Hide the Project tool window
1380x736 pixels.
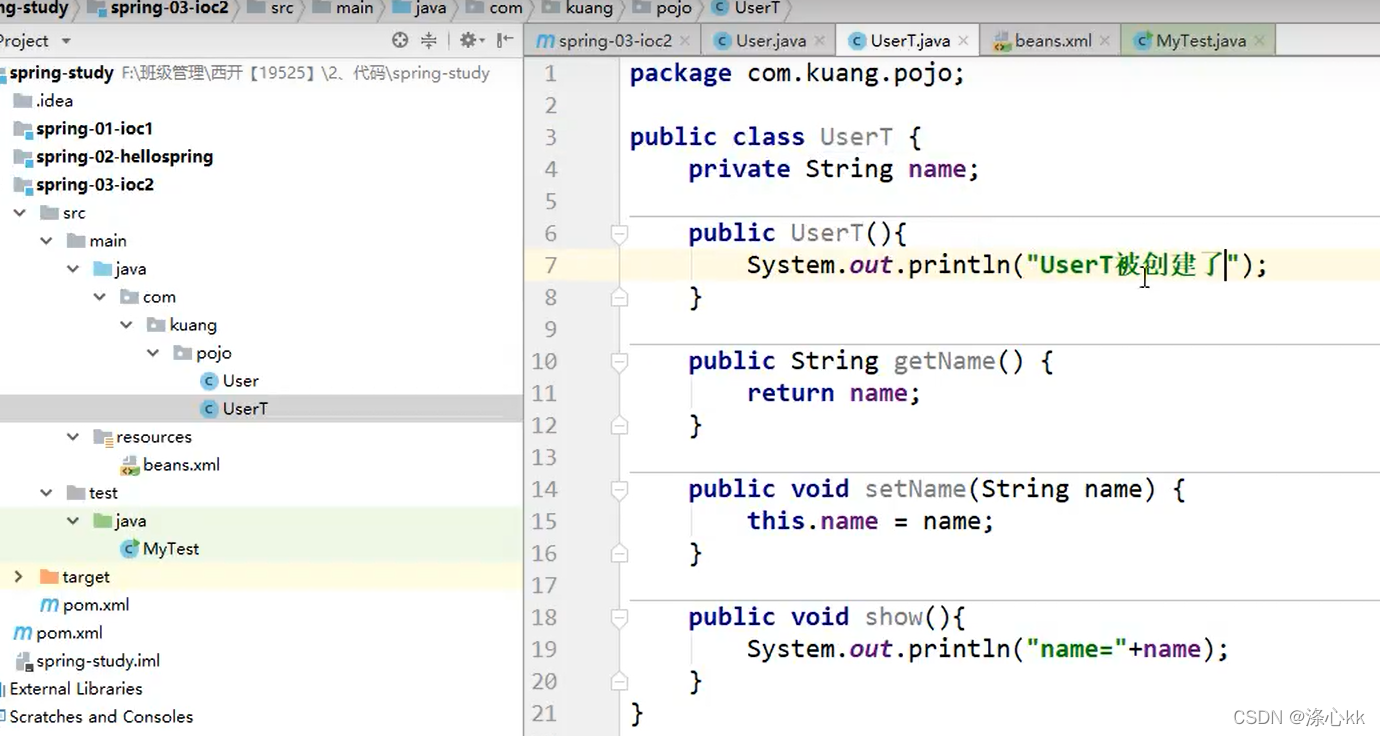tap(505, 40)
